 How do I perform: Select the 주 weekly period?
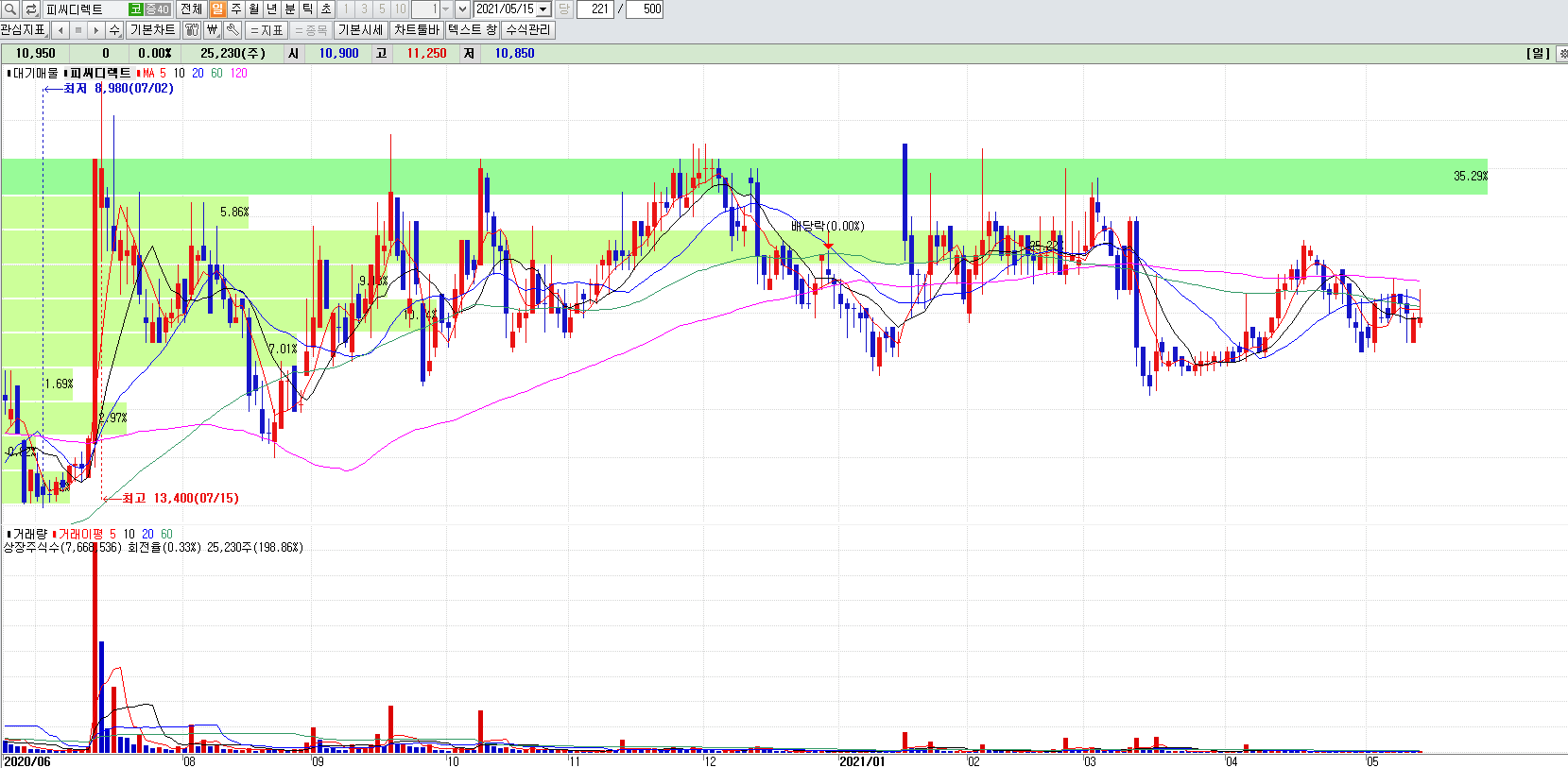click(x=236, y=9)
